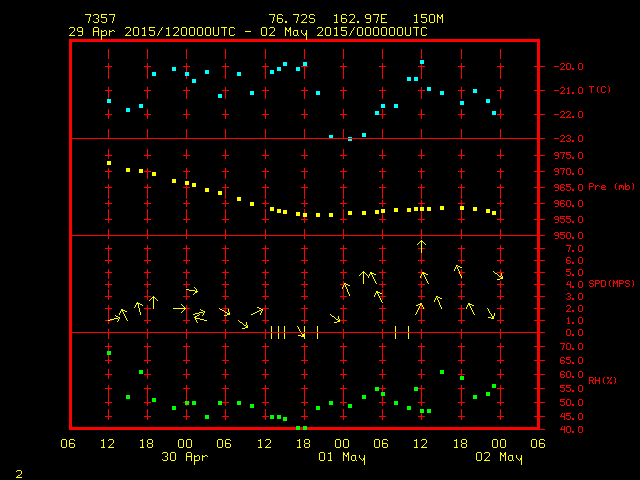Click the 950.0 pressure tick label

(566, 235)
